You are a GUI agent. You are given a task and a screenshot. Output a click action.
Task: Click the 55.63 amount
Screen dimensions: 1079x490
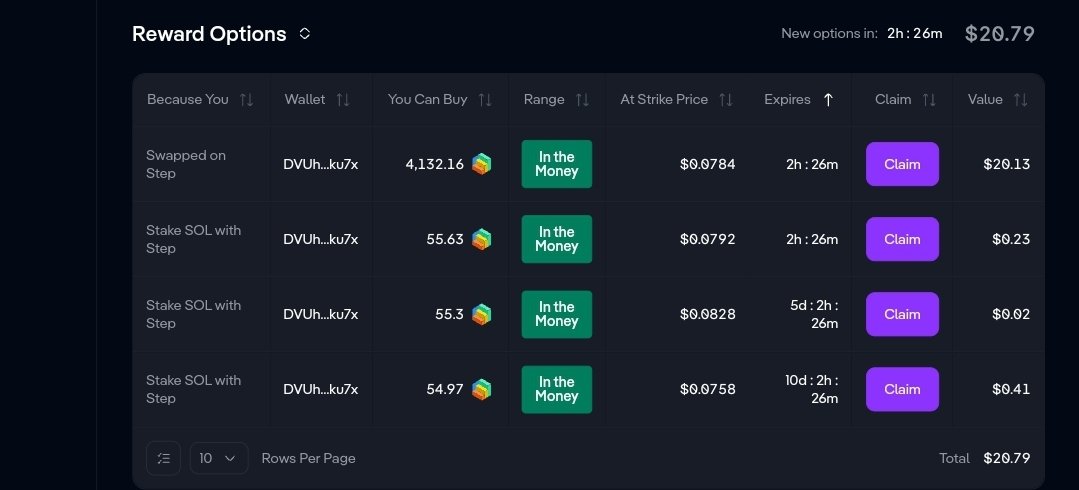point(445,239)
